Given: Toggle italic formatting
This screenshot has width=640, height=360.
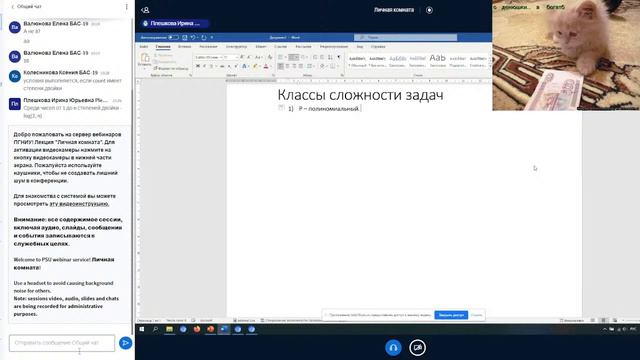Looking at the screenshot, I should [204, 66].
